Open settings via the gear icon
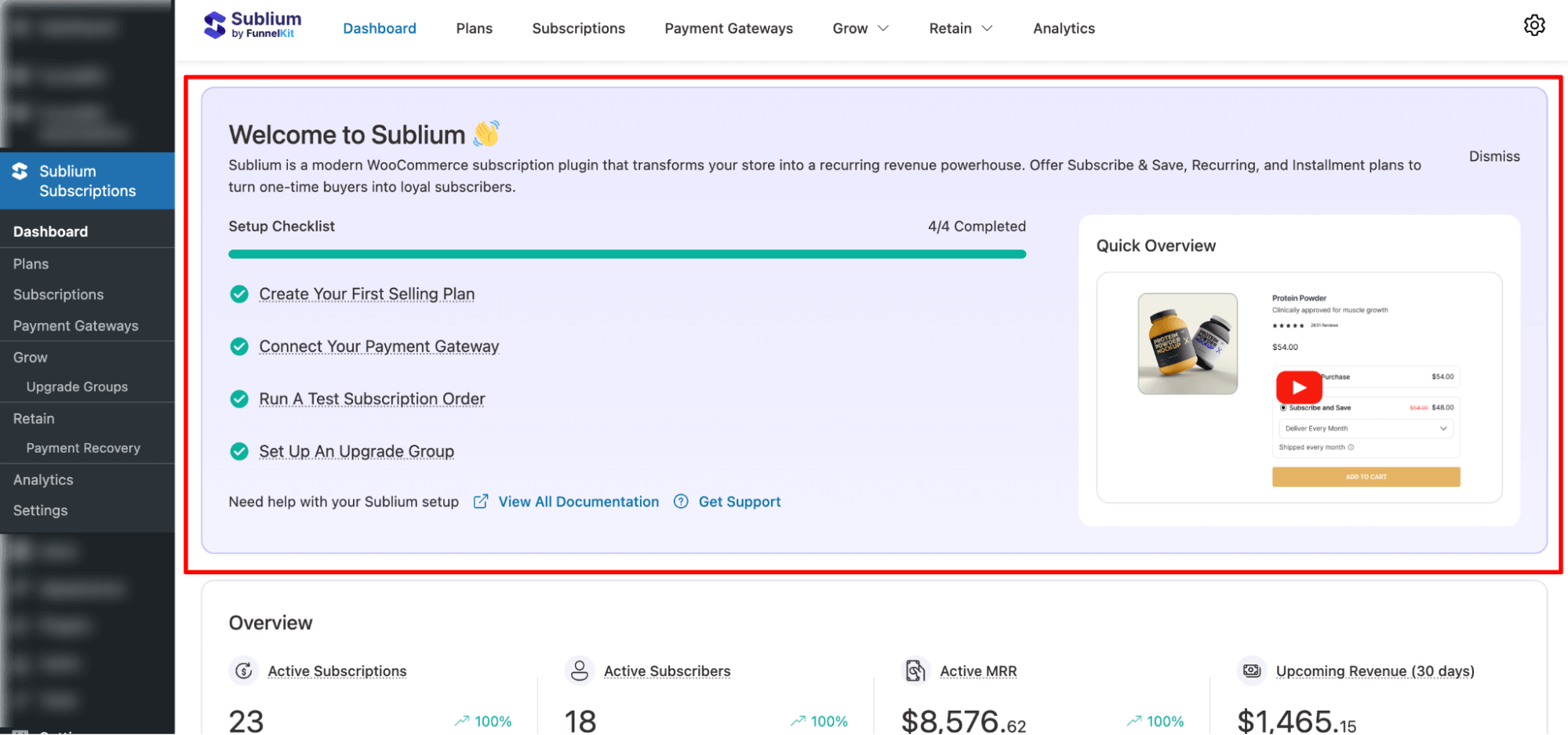Viewport: 1568px width, 735px height. (1533, 26)
